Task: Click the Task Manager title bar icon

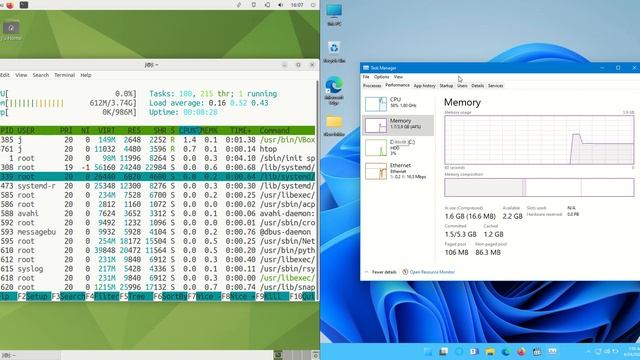Action: (366, 68)
